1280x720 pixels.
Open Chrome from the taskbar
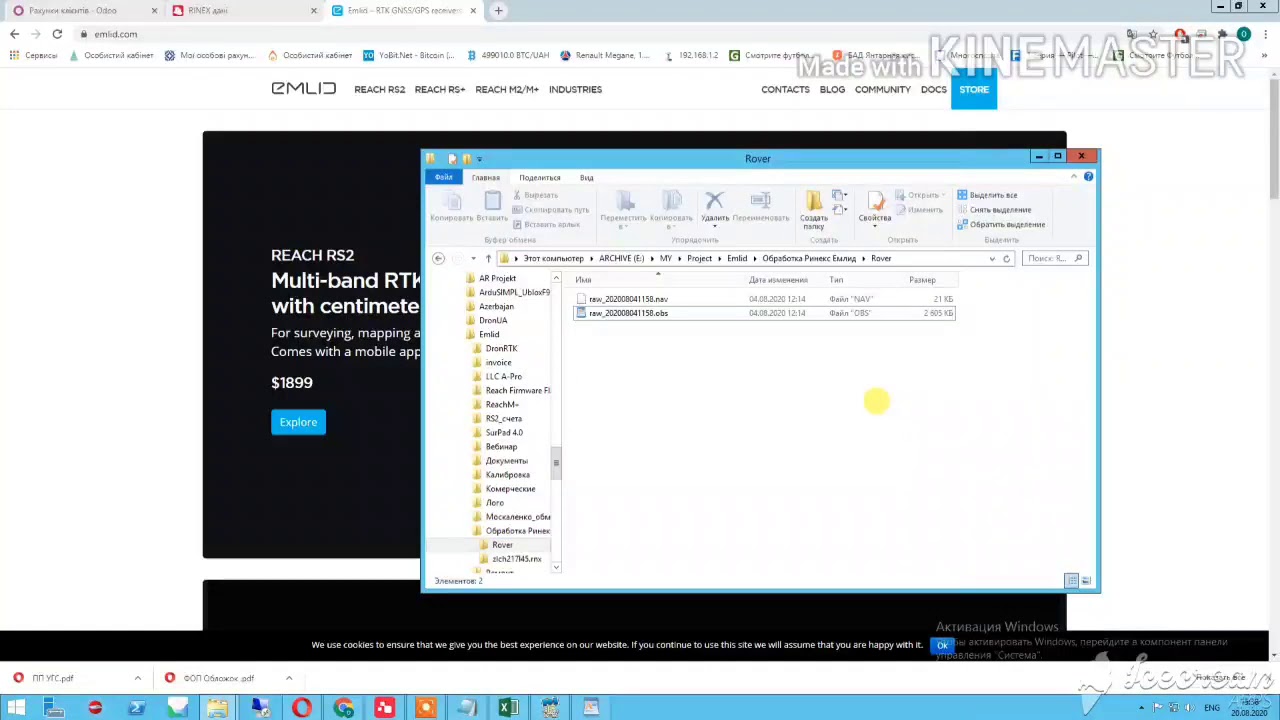[343, 708]
